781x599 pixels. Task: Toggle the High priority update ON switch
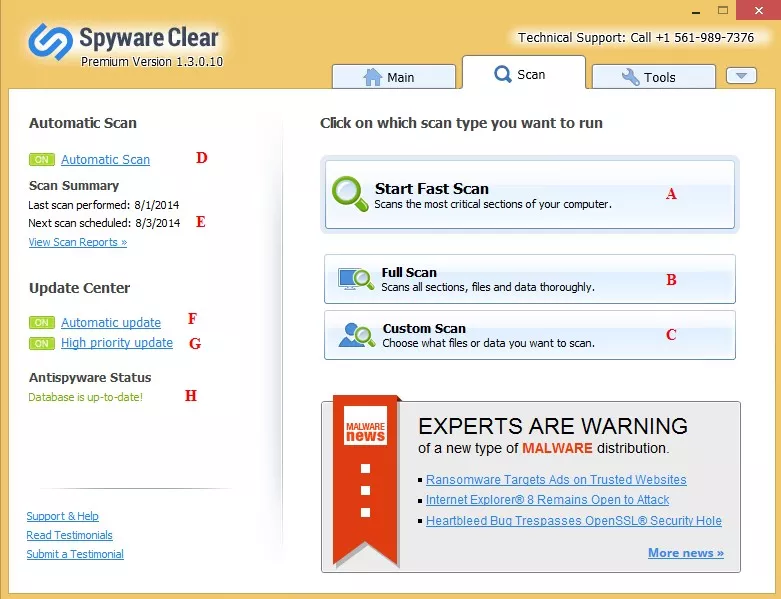(42, 344)
